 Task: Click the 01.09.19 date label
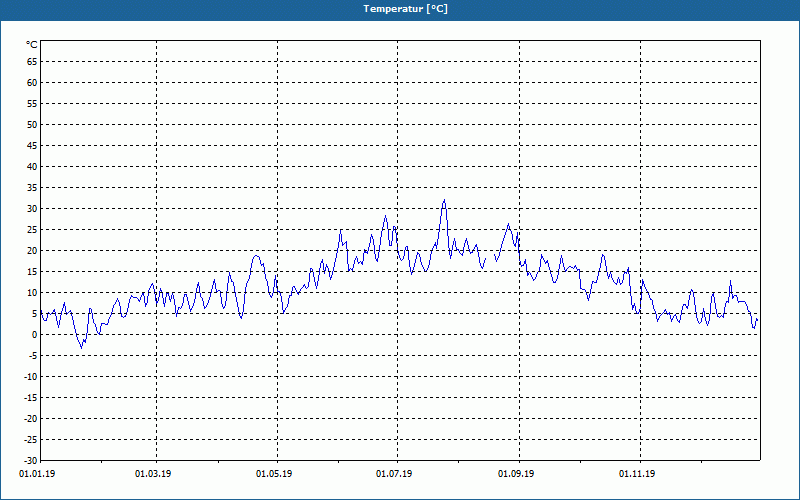click(x=517, y=473)
